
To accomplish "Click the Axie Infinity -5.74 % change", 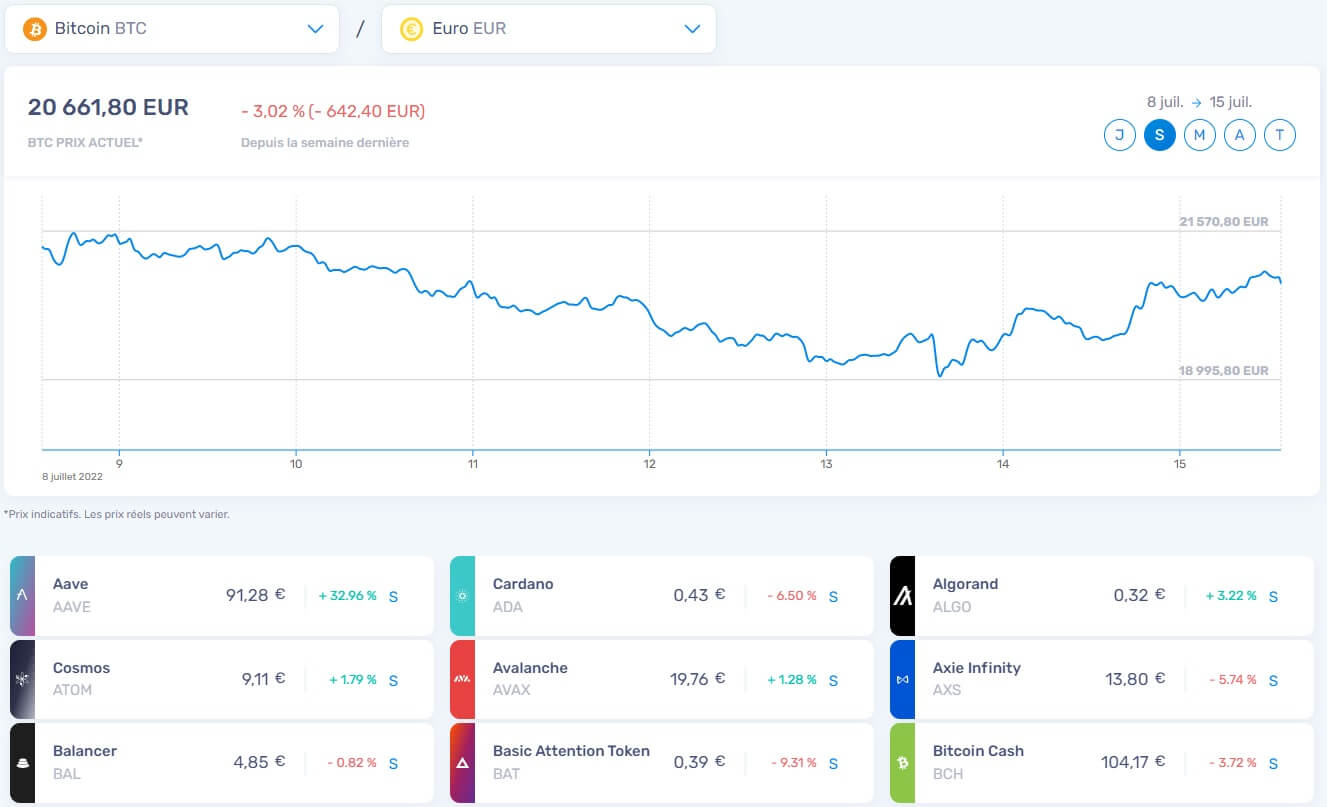I will [1232, 680].
